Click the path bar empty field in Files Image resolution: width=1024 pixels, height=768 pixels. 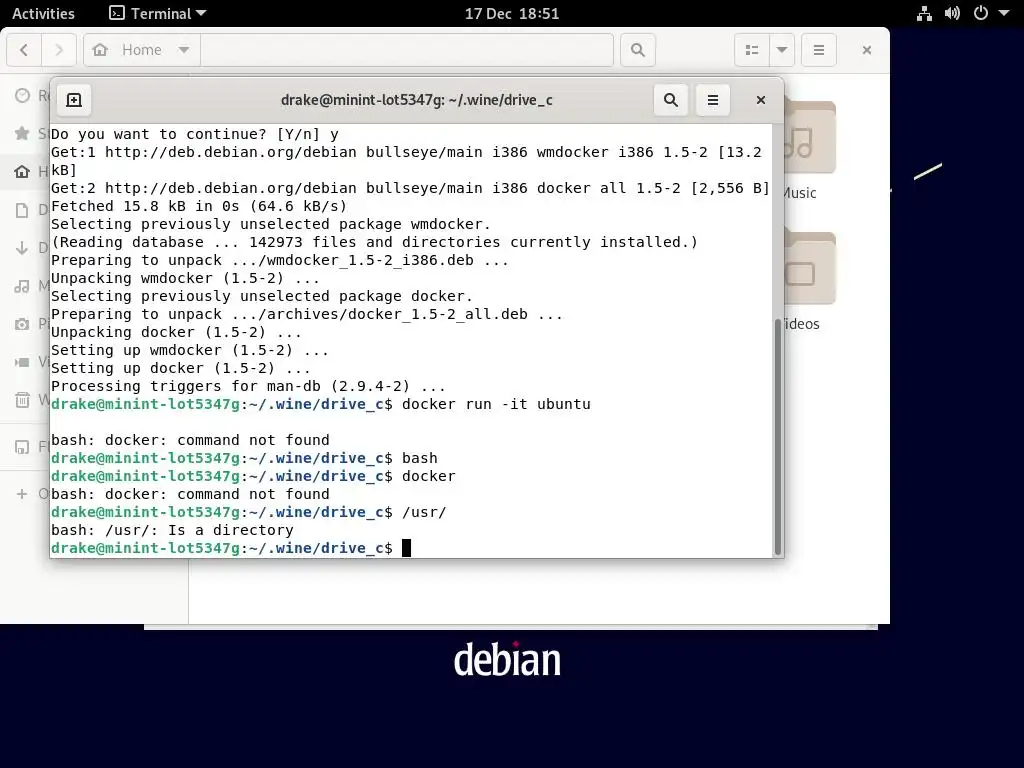coord(407,50)
